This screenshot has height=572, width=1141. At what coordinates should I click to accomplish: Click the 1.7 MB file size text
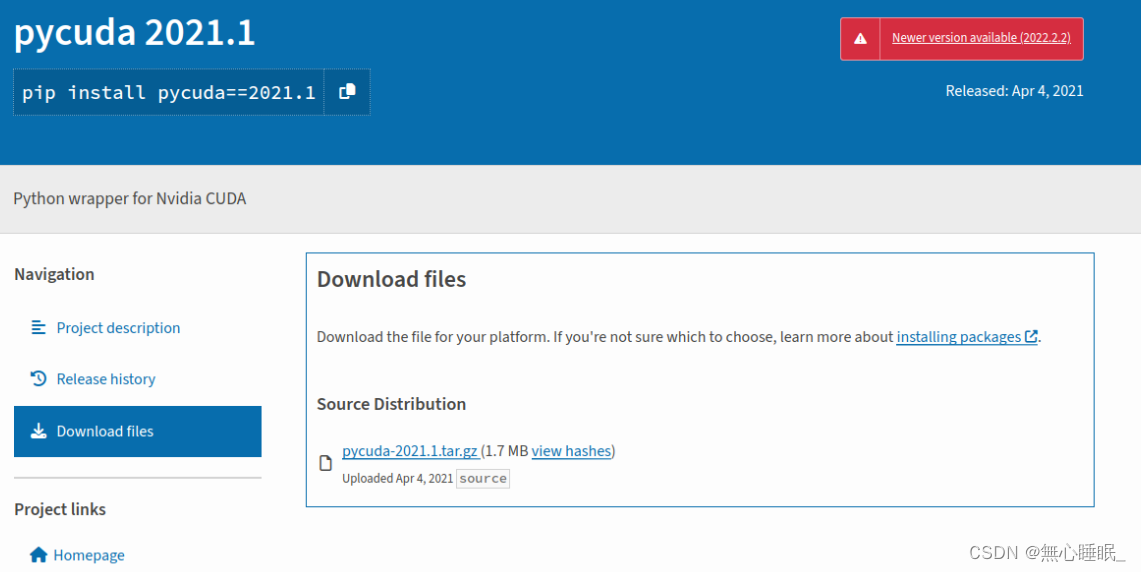point(506,451)
